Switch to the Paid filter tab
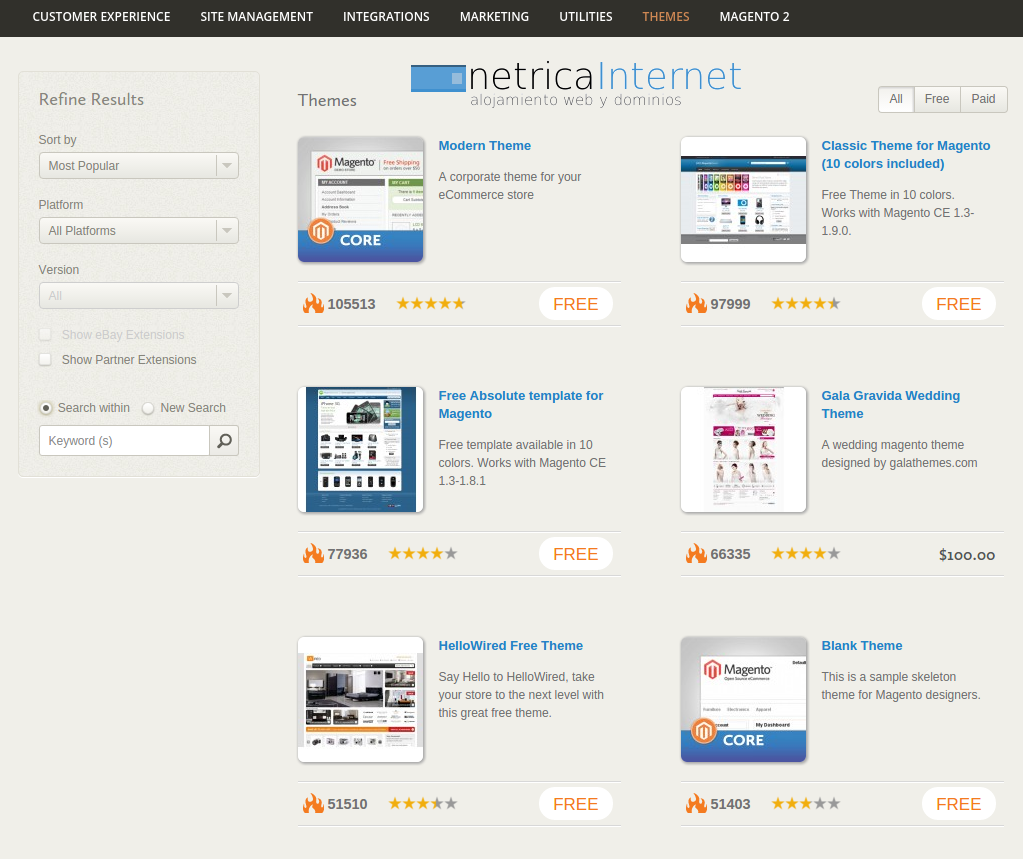This screenshot has height=859, width=1023. (x=983, y=99)
